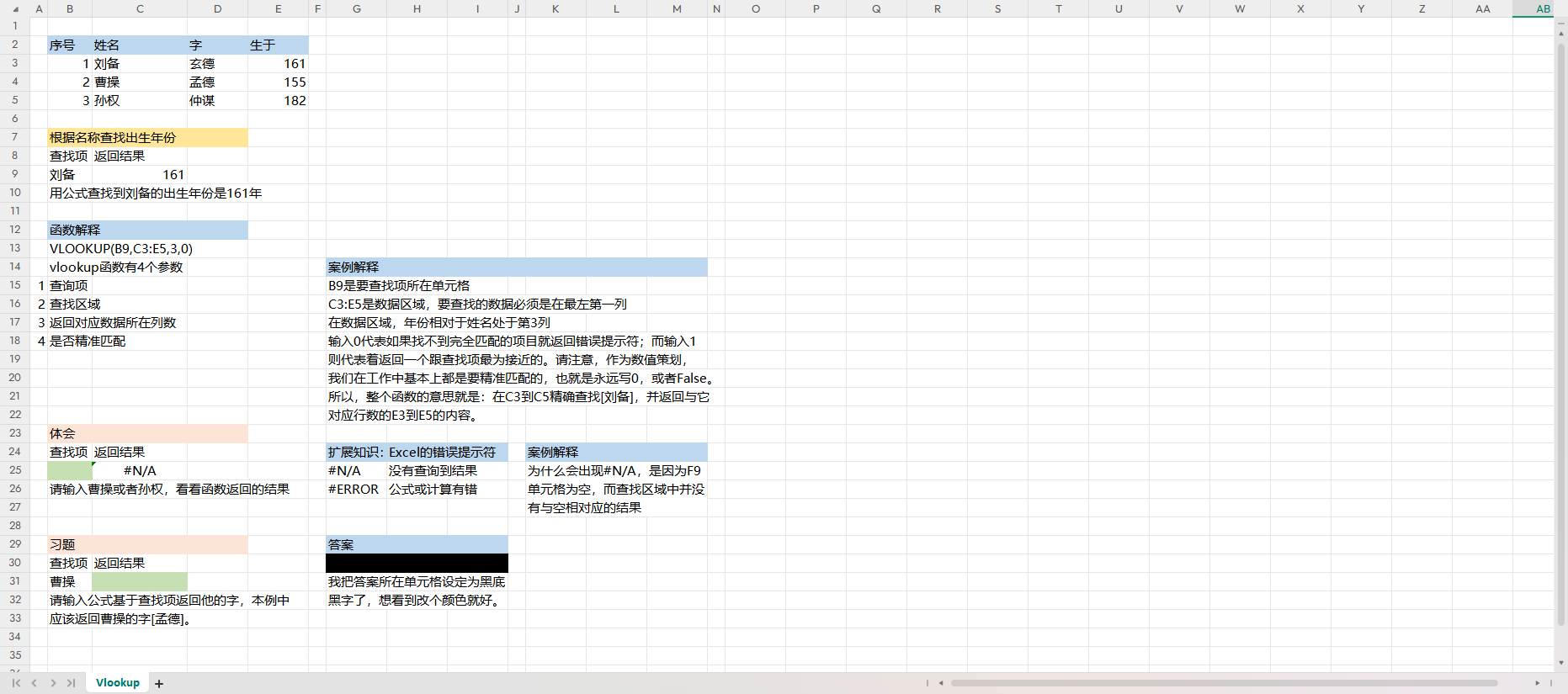Click the horizontal scrollbar left arrow
This screenshot has width=1568, height=694.
point(941,683)
